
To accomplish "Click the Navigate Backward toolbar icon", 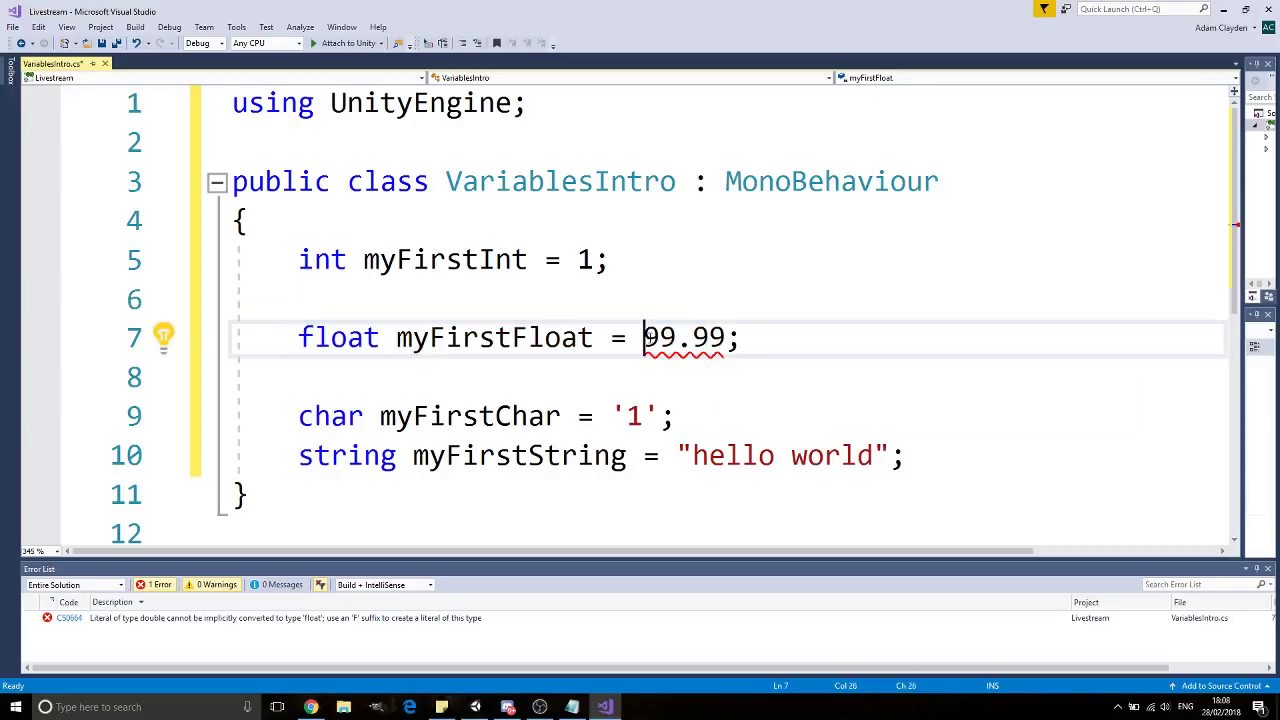I will coord(21,43).
